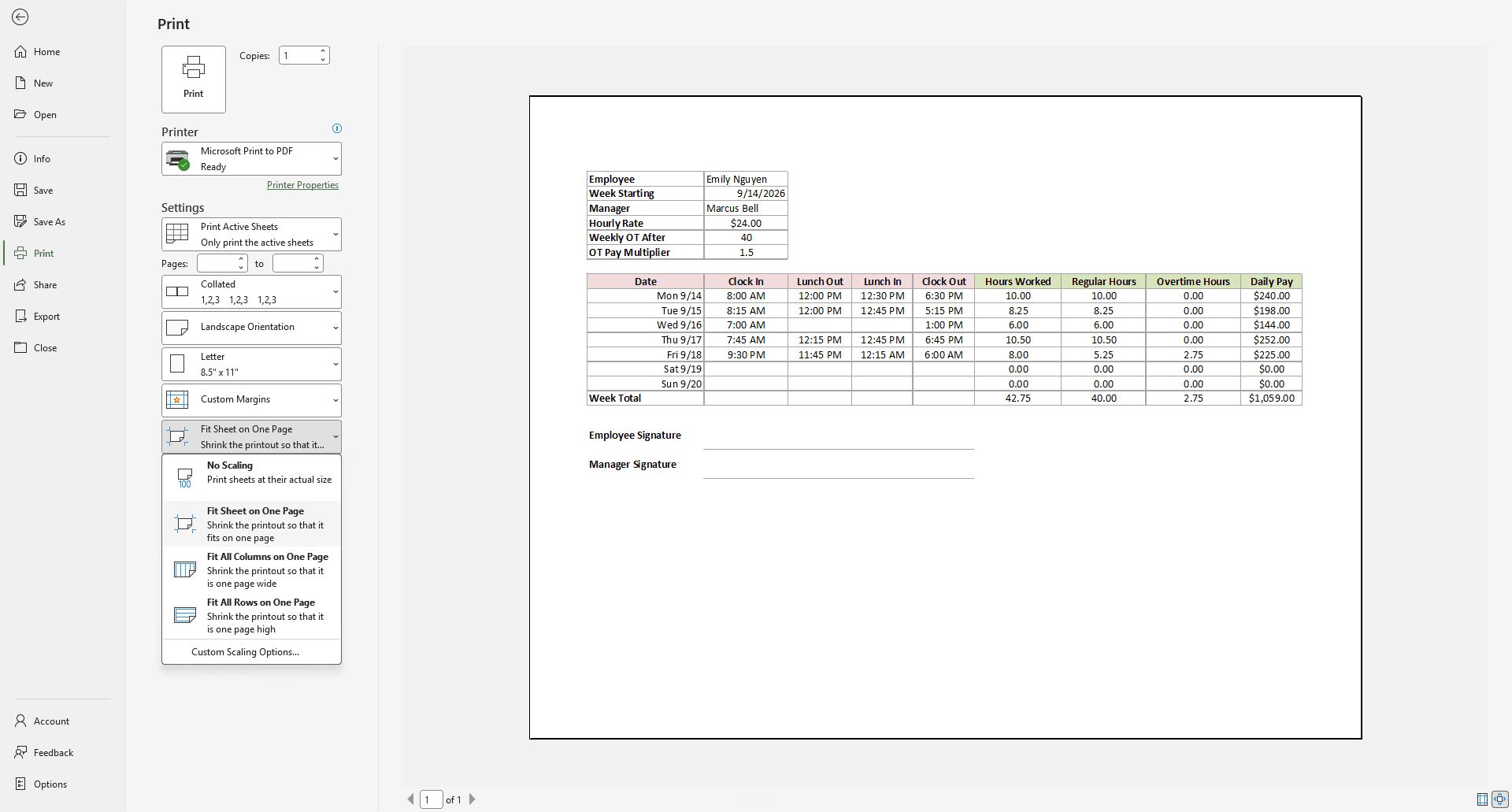
Task: Open the Home page in Backstage
Action: click(x=63, y=52)
